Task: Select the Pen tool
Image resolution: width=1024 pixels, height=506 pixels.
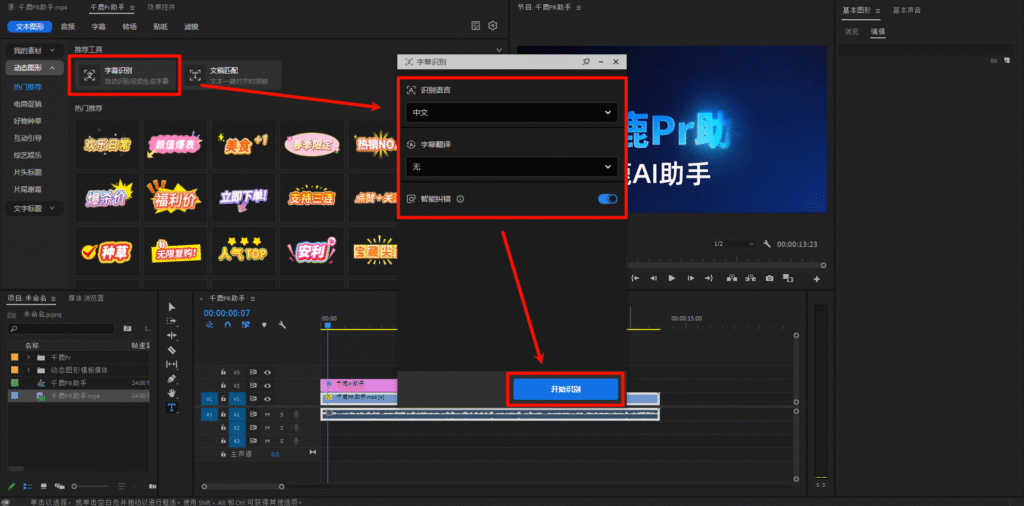Action: [172, 379]
